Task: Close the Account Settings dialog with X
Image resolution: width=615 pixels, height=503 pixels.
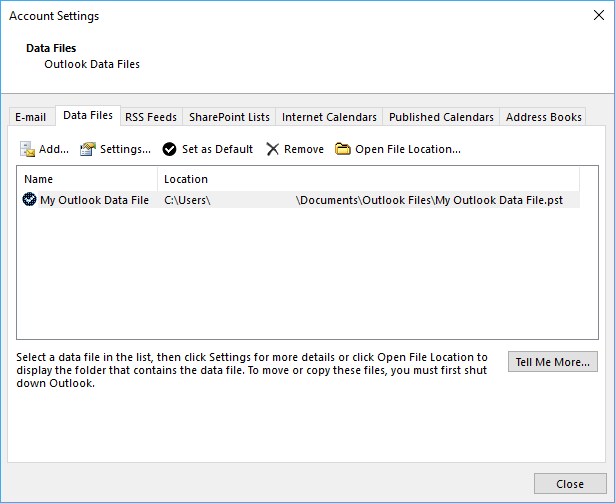Action: pos(599,15)
